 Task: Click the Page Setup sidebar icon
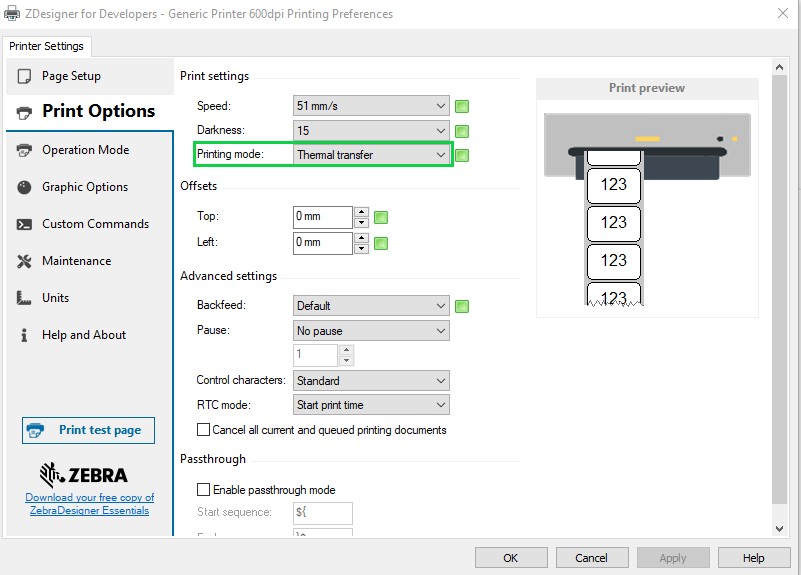[24, 76]
